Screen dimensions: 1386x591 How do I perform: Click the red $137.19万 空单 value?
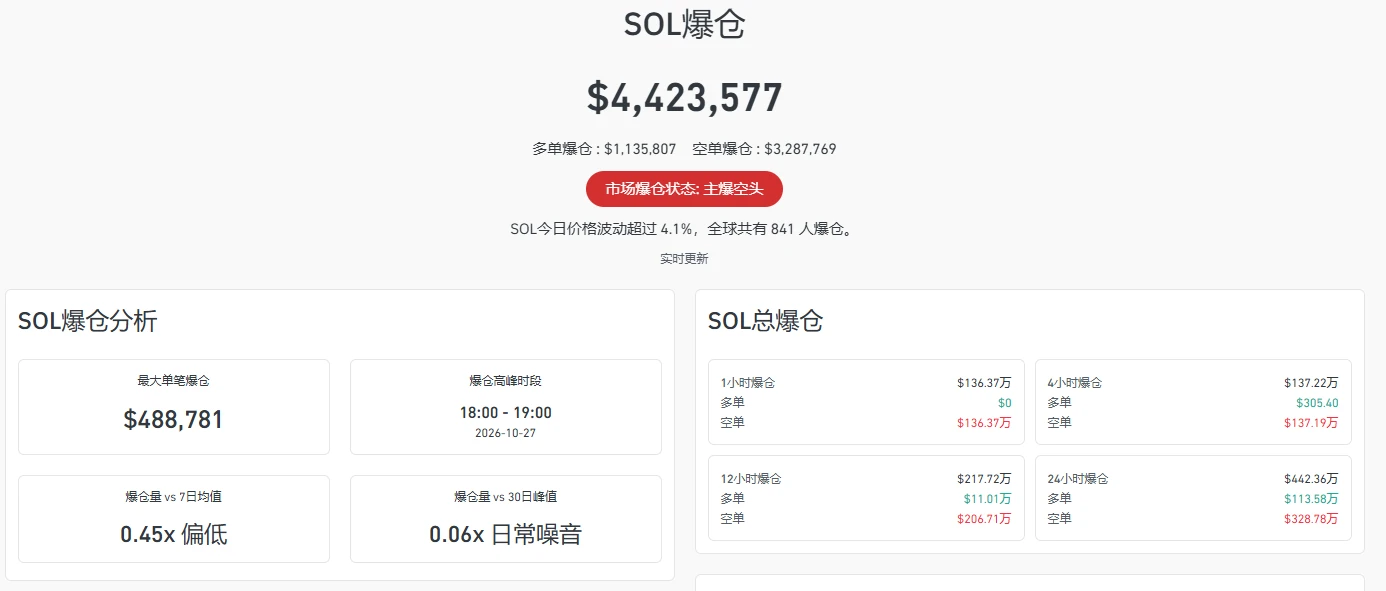tap(1311, 423)
